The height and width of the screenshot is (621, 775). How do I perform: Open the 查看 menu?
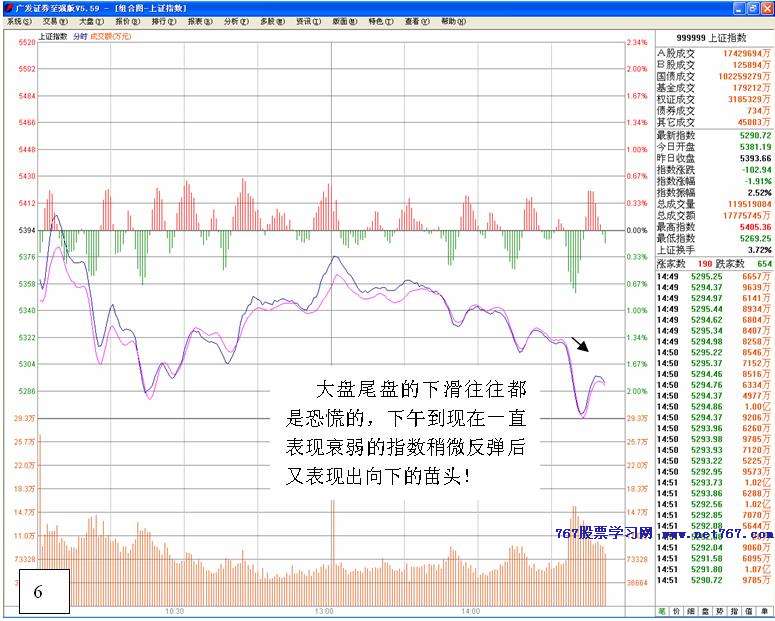tap(417, 22)
